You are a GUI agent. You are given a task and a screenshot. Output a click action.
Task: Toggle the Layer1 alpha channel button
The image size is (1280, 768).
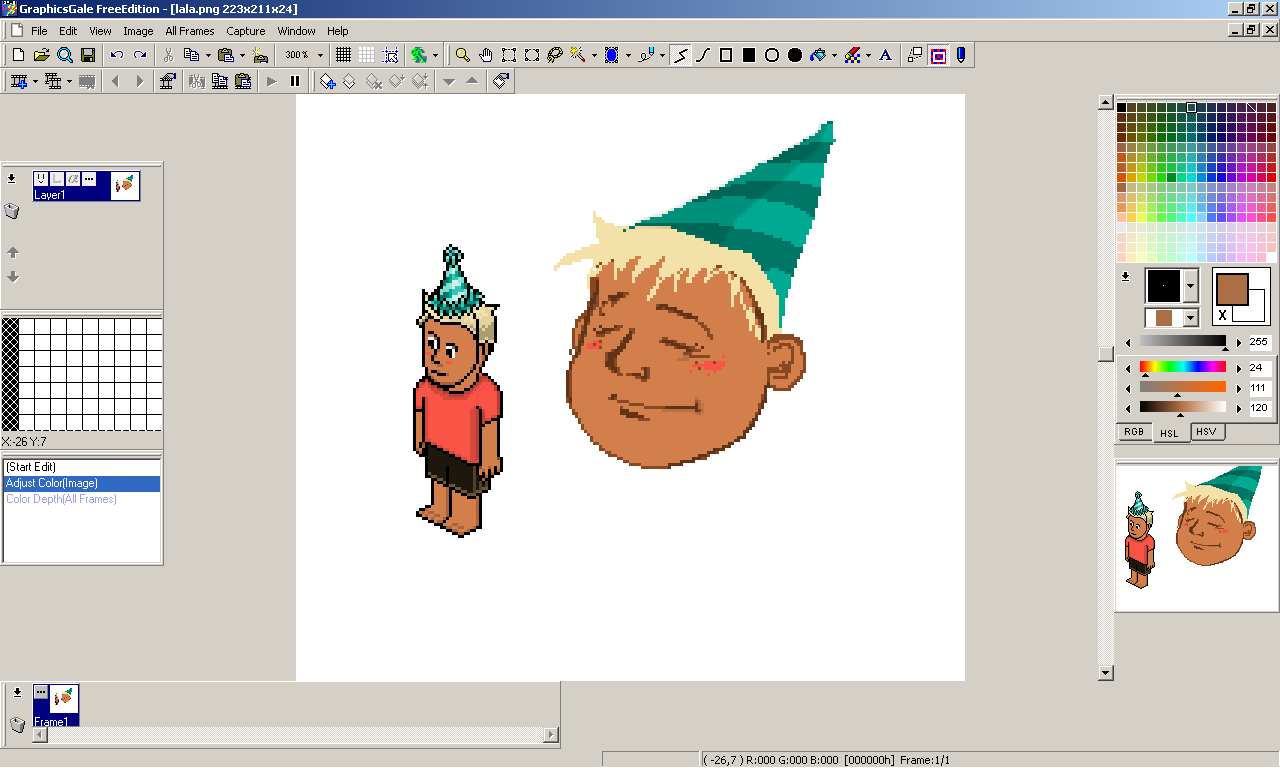73,179
